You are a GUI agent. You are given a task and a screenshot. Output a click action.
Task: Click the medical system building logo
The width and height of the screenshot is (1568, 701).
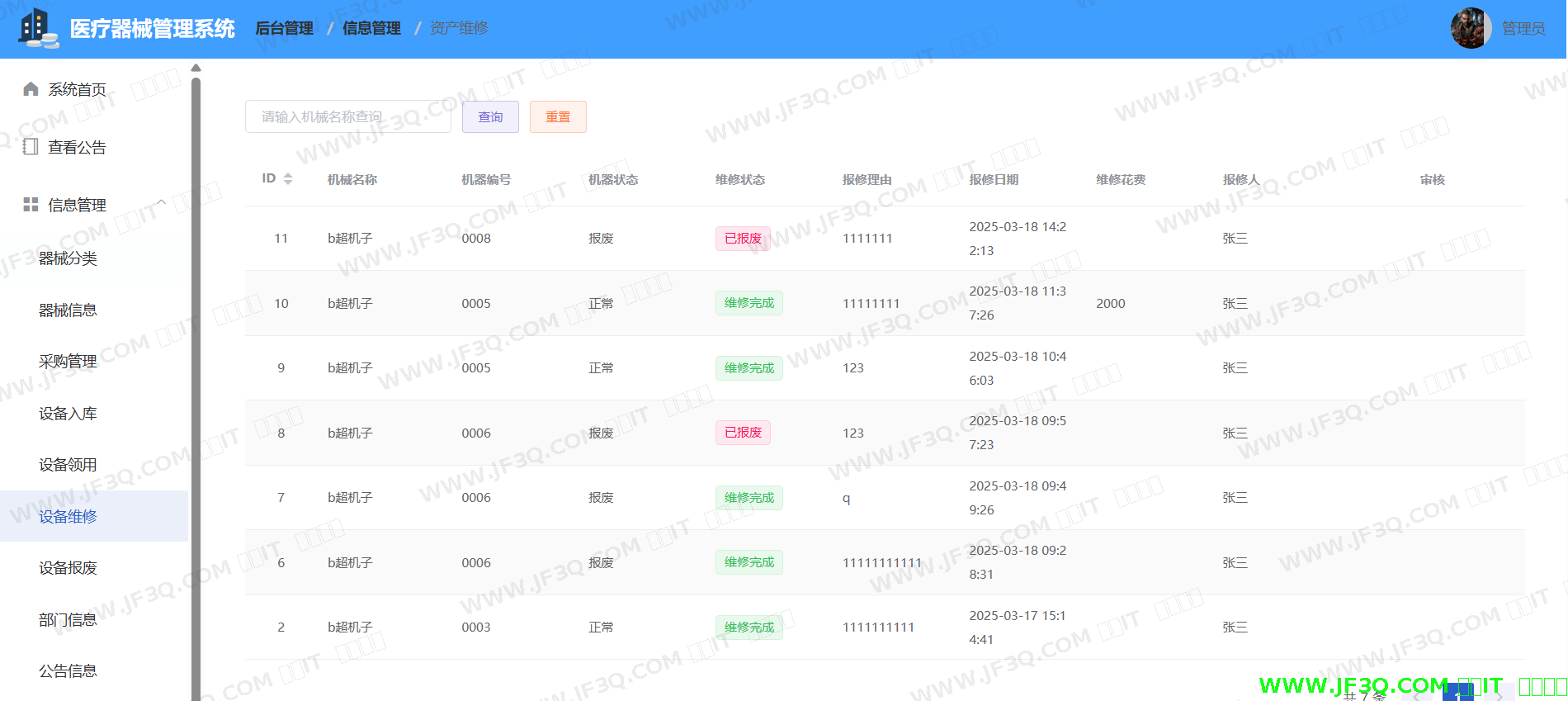(38, 28)
